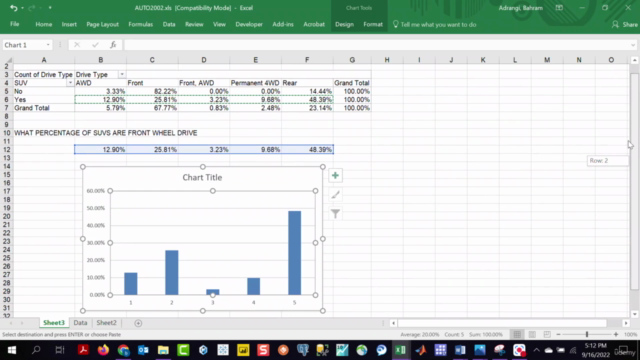
Task: Click the zoom out minus button
Action: (558, 335)
